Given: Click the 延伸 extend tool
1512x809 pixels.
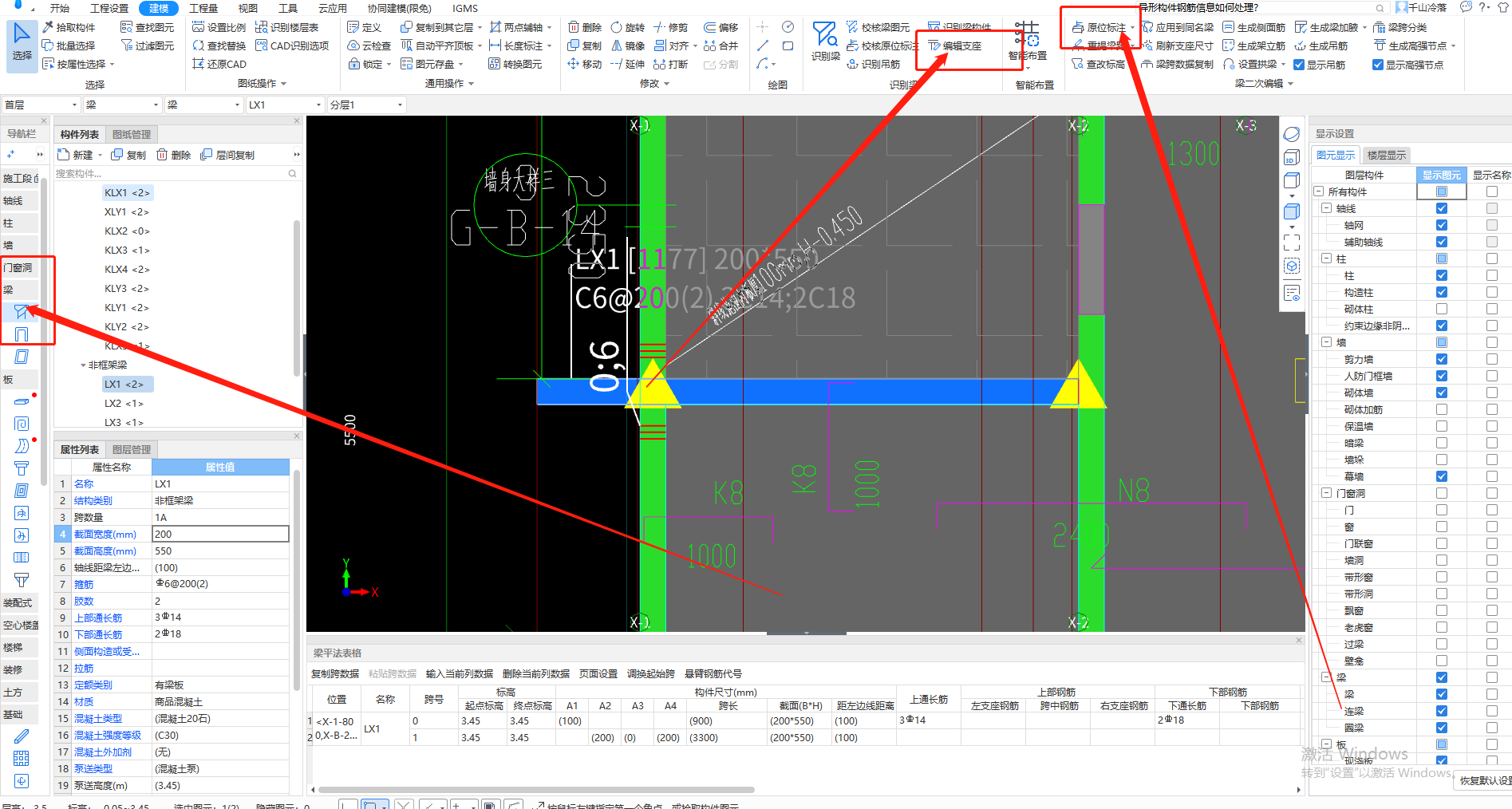Looking at the screenshot, I should tap(627, 64).
